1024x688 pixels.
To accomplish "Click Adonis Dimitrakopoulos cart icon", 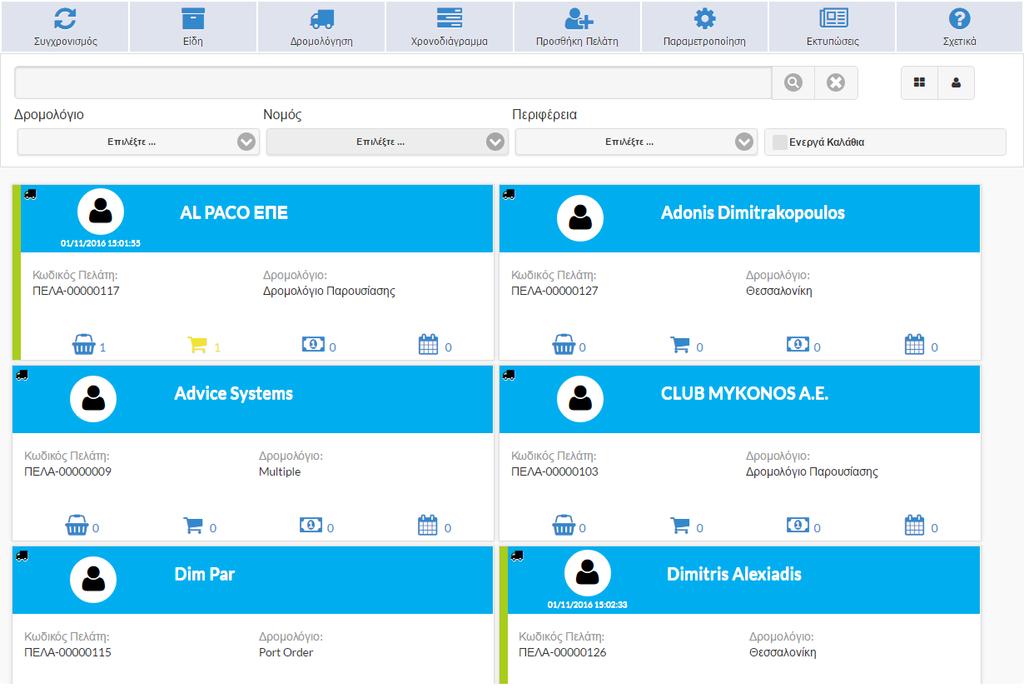I will tap(680, 344).
